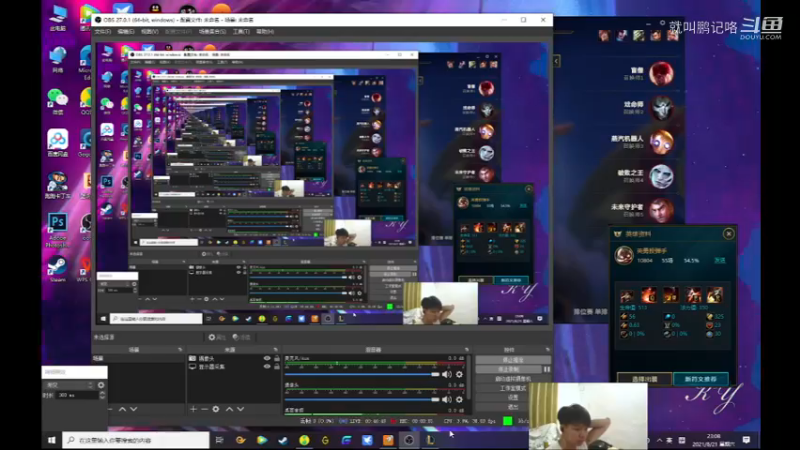Select the camera source row

[234, 359]
